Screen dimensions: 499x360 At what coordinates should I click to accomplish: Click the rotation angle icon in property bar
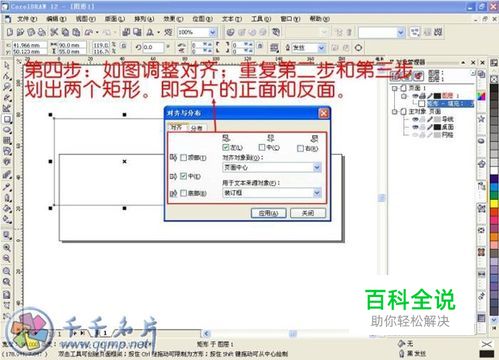(x=138, y=48)
